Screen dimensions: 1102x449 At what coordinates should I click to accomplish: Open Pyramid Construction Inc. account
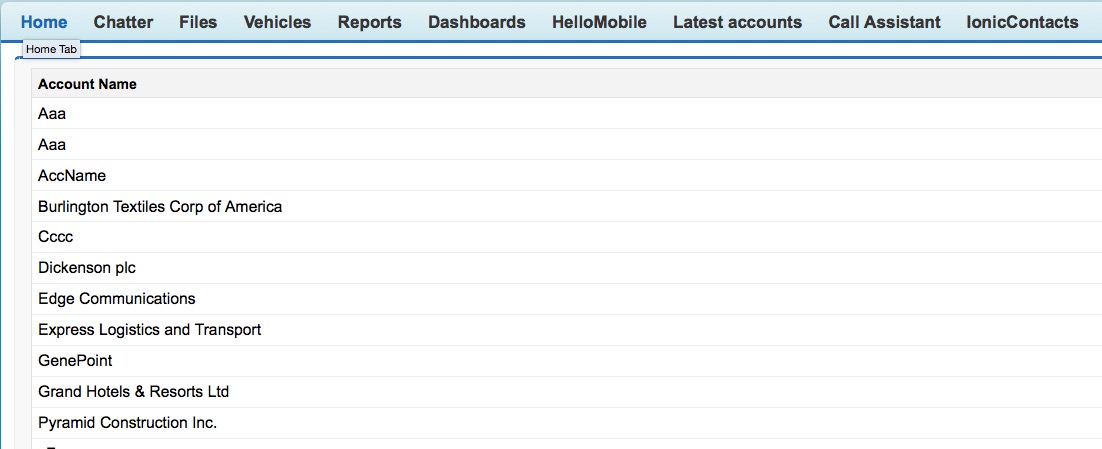[x=127, y=423]
